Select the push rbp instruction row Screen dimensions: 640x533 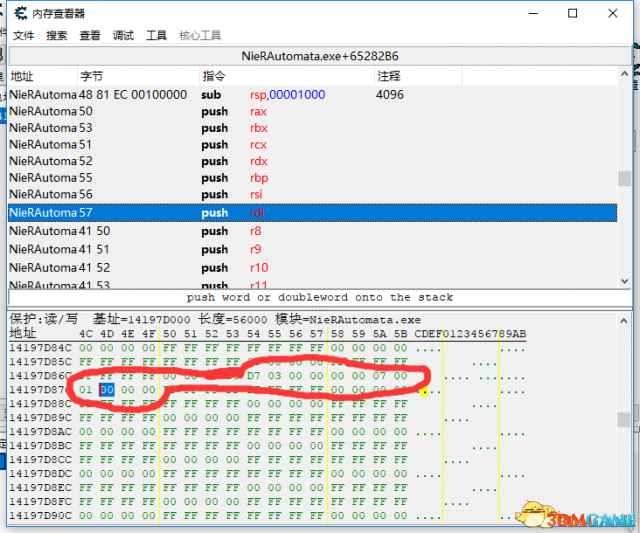pyautogui.click(x=313, y=178)
